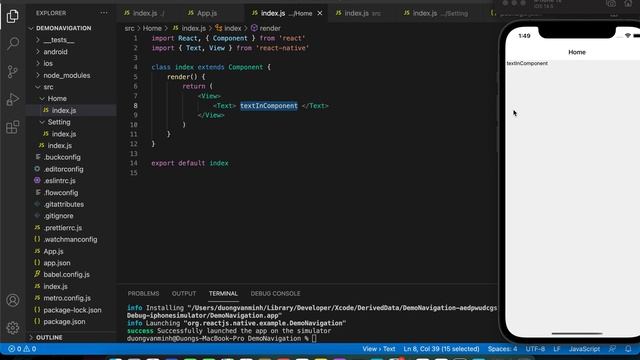Open the Run and Debug view
Viewport: 640px width, 360px height.
click(13, 99)
